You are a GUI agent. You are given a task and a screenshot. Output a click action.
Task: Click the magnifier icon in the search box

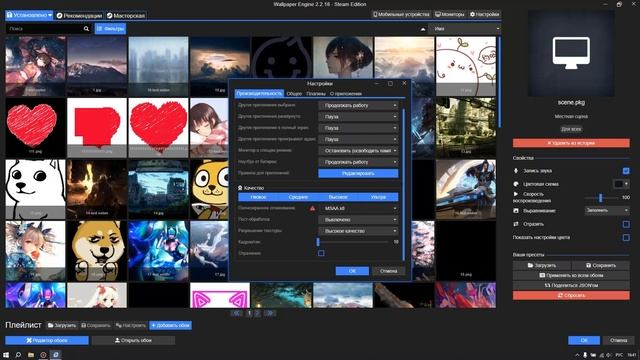86,29
